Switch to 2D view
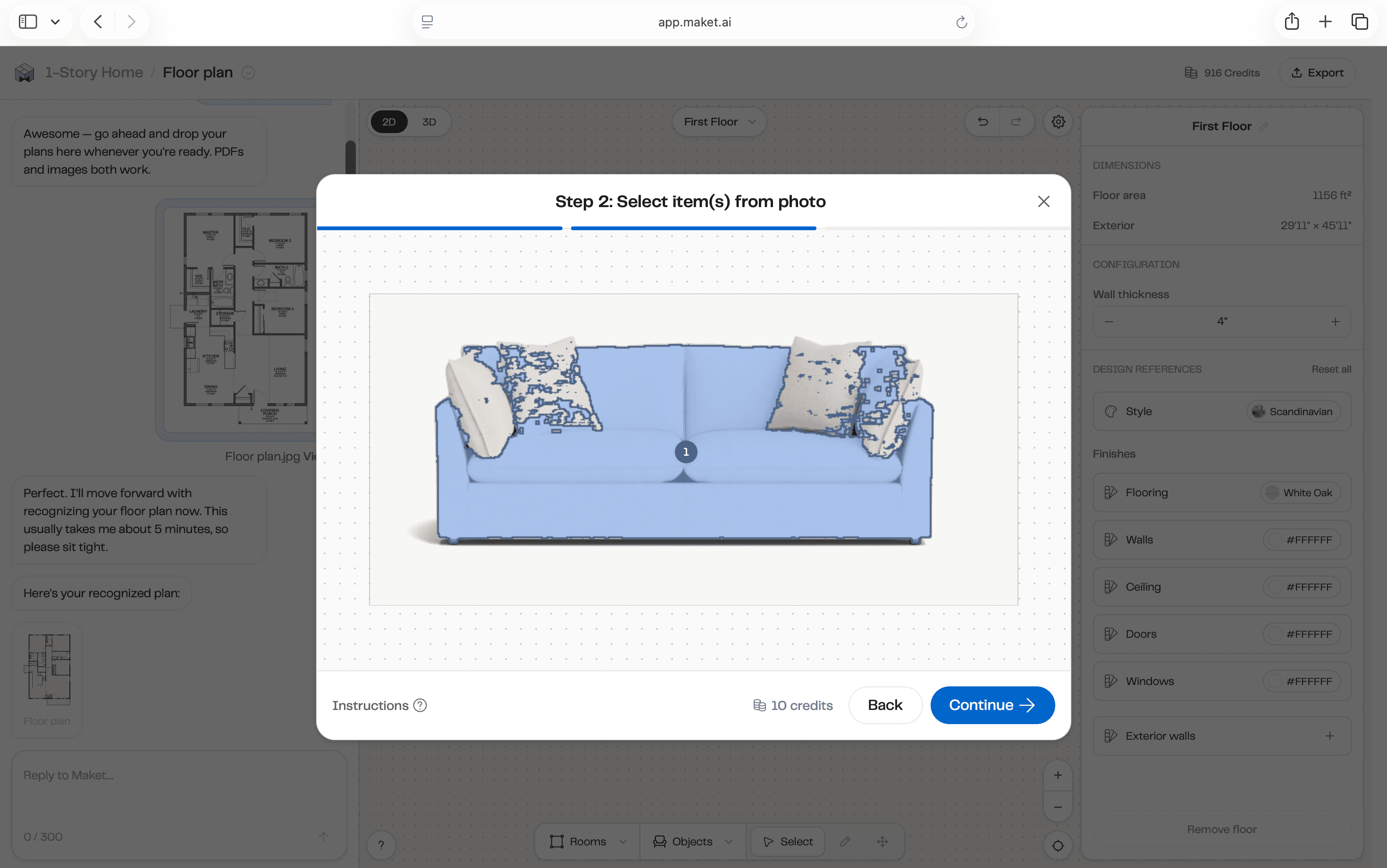 389,122
